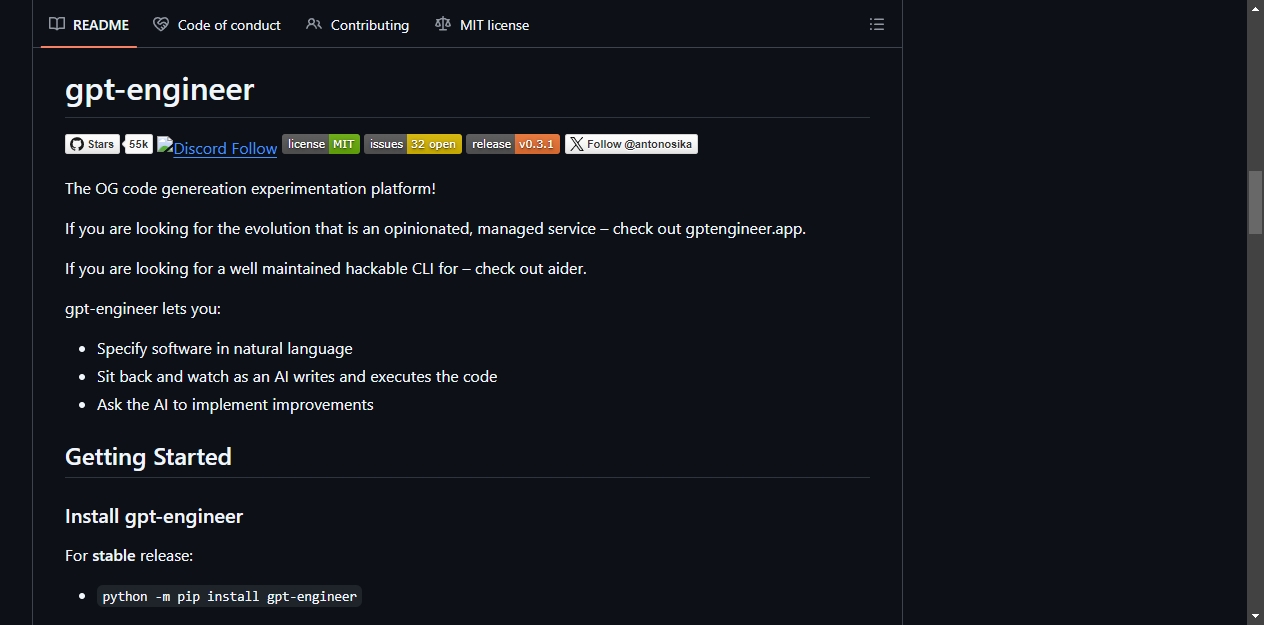Viewport: 1264px width, 625px height.
Task: Follow the Discord Follow link
Action: tap(217, 148)
